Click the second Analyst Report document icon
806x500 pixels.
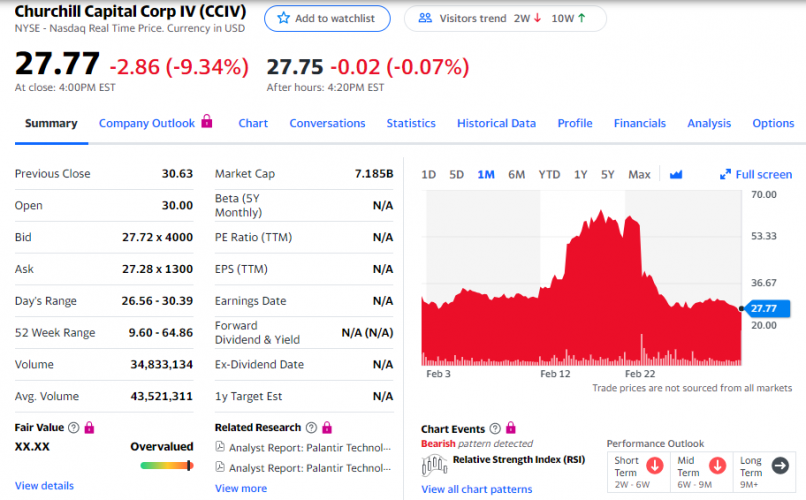coord(220,467)
